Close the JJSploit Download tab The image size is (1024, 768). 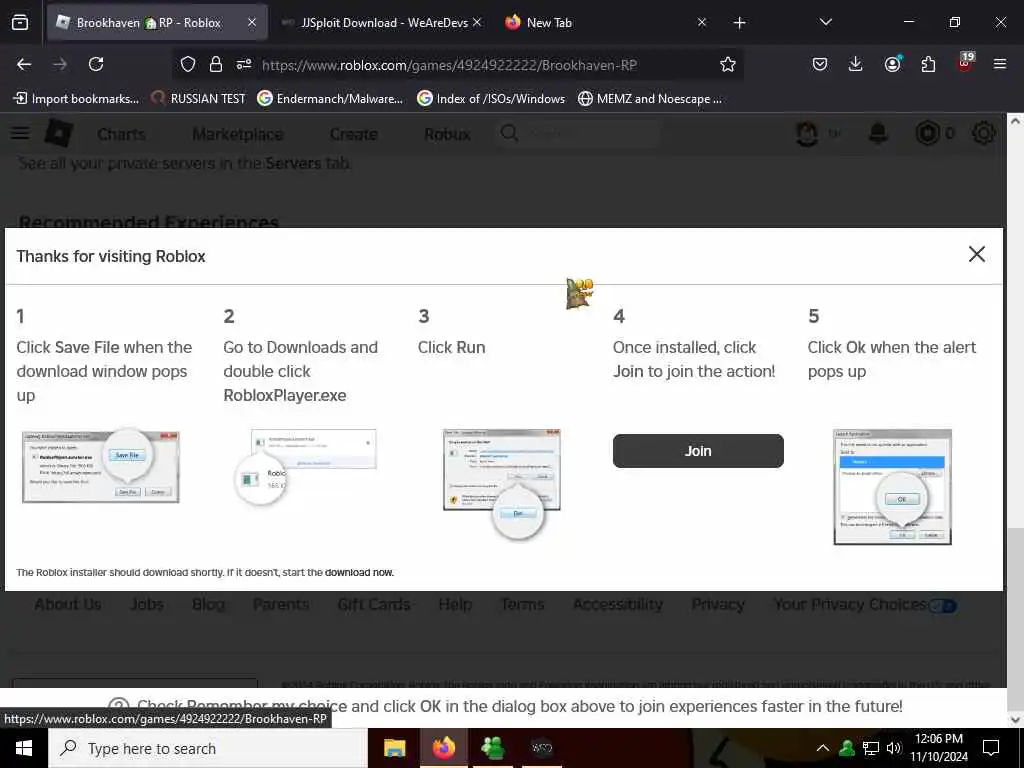[477, 22]
